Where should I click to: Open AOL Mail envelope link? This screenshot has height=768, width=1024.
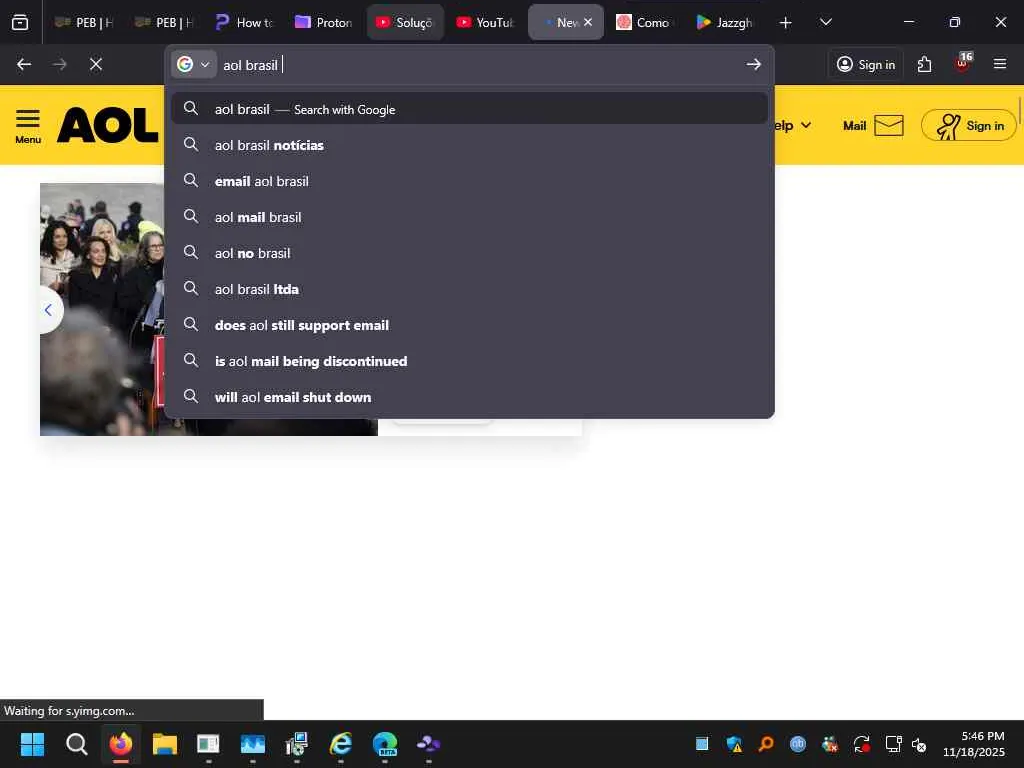873,125
